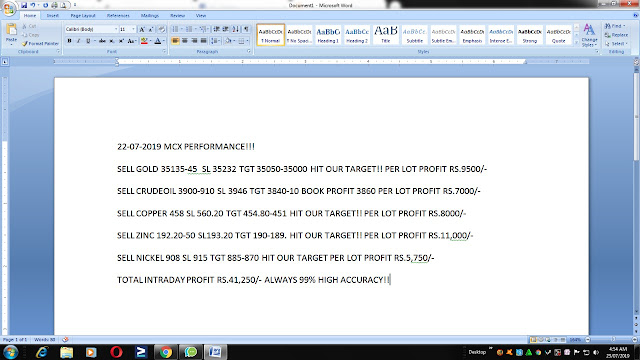This screenshot has height=360, width=640.
Task: Center the text
Action: [185, 41]
